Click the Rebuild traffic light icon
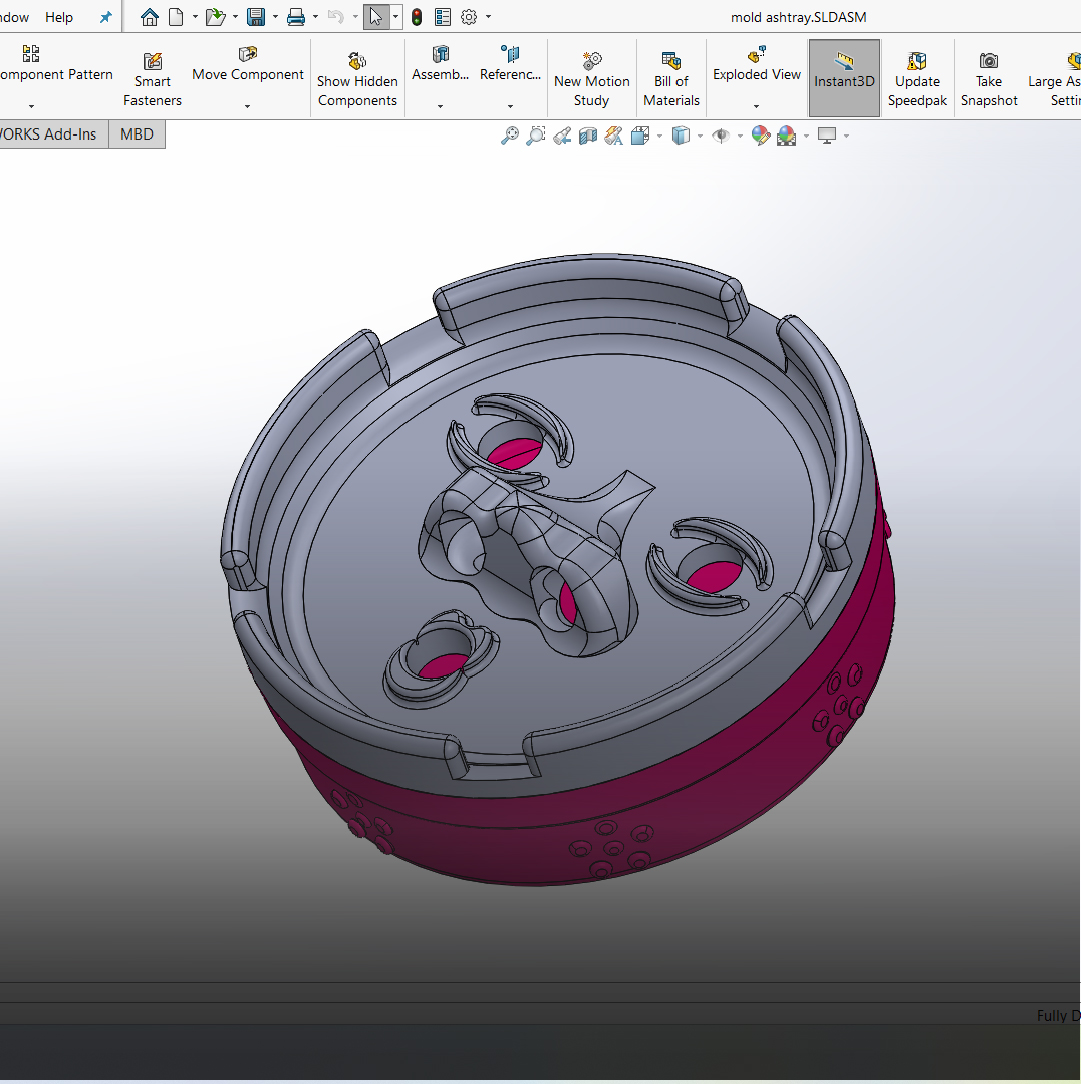1081x1084 pixels. tap(417, 17)
